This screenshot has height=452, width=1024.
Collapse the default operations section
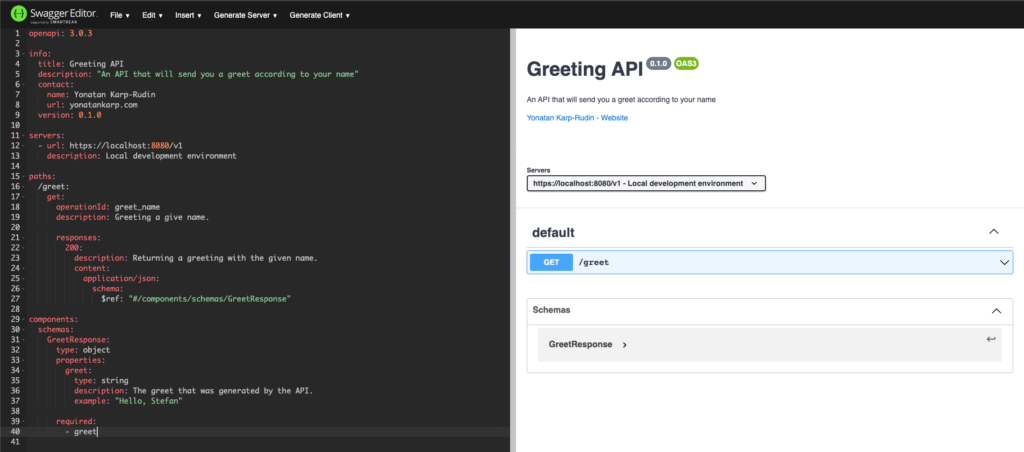993,231
